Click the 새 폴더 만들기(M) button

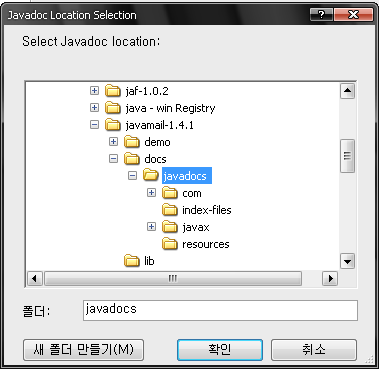(84, 350)
